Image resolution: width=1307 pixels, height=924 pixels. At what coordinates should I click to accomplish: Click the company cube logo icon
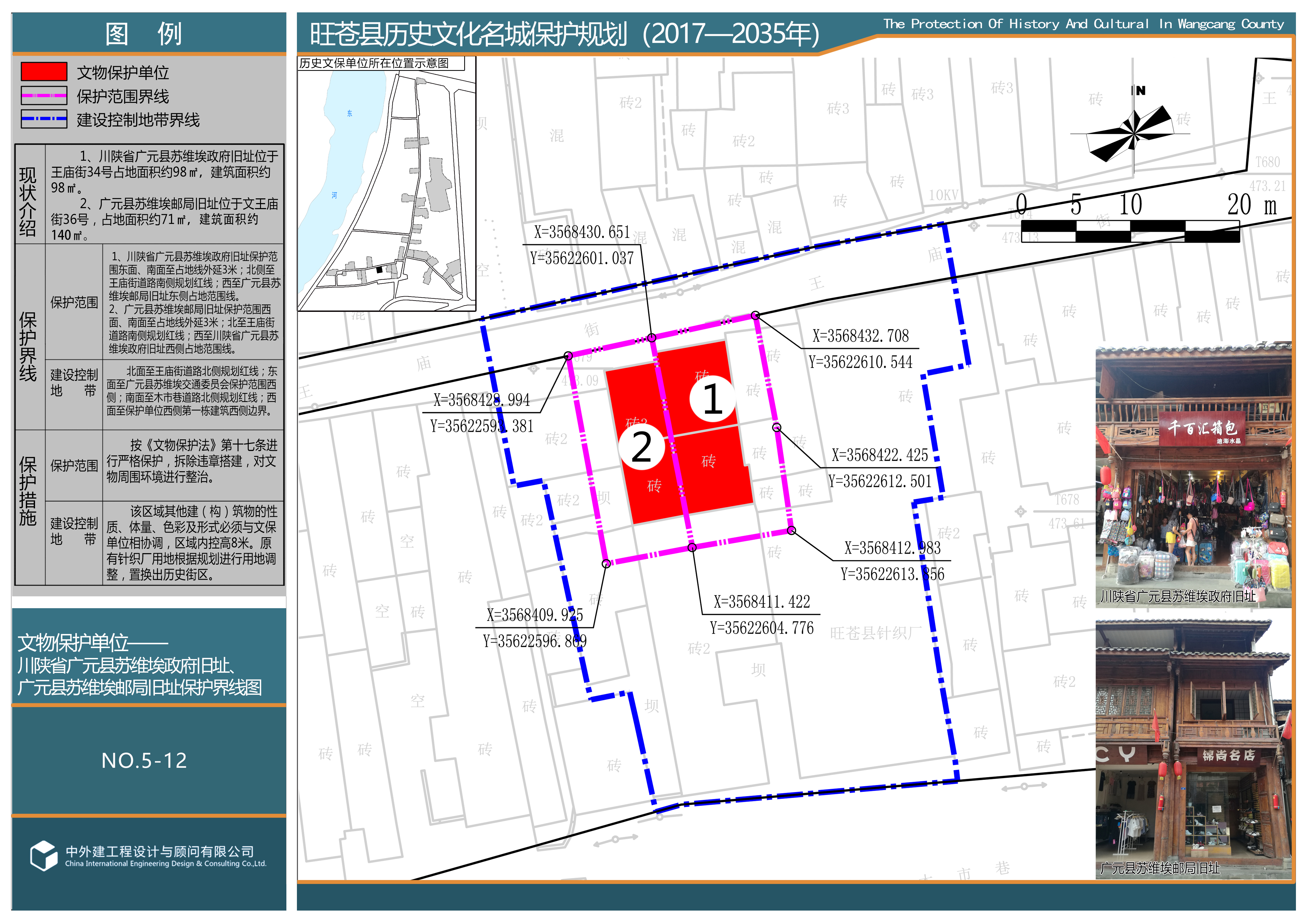(x=44, y=855)
